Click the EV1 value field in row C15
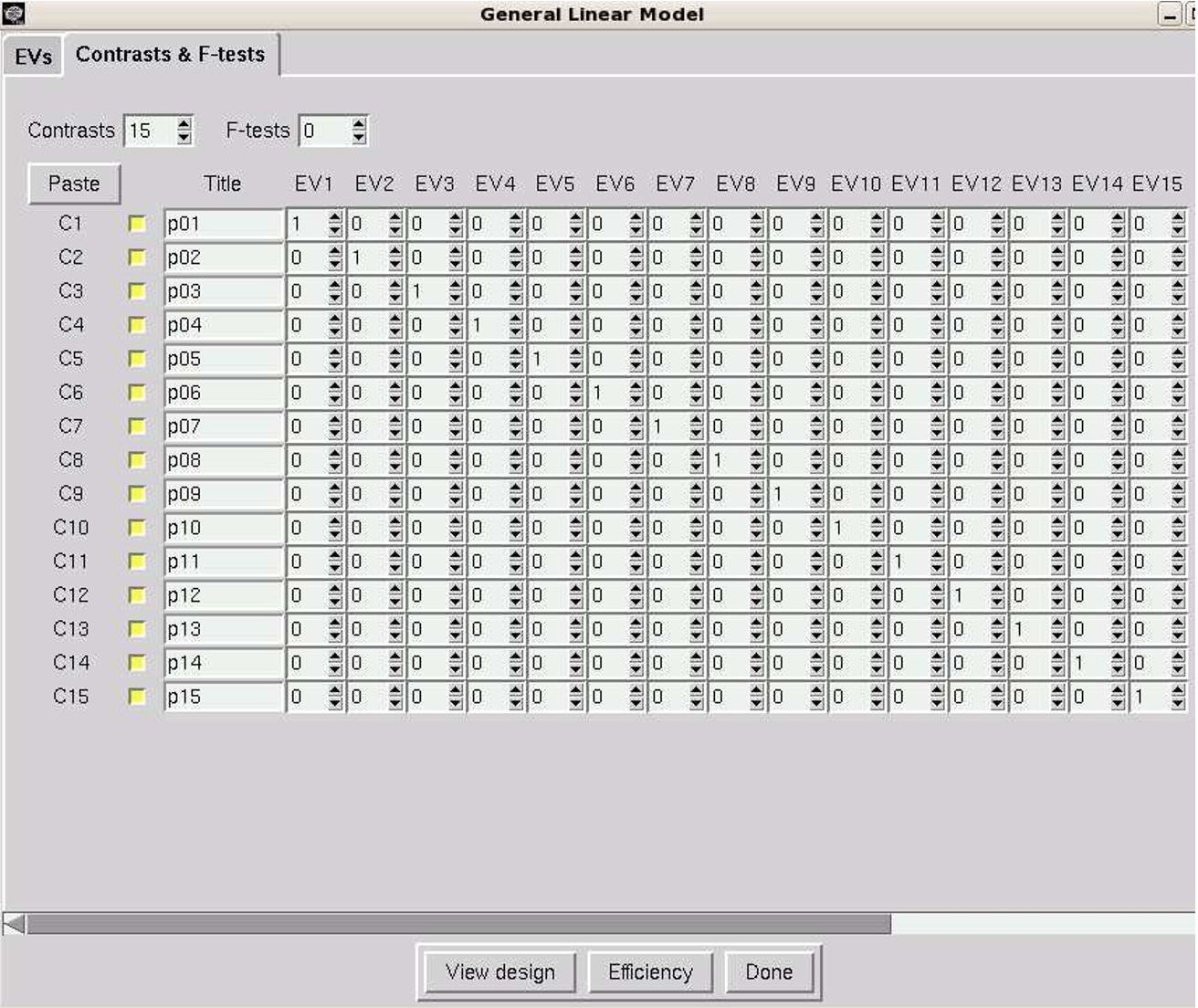Screen dimensions: 1198x1008 pyautogui.click(x=307, y=697)
